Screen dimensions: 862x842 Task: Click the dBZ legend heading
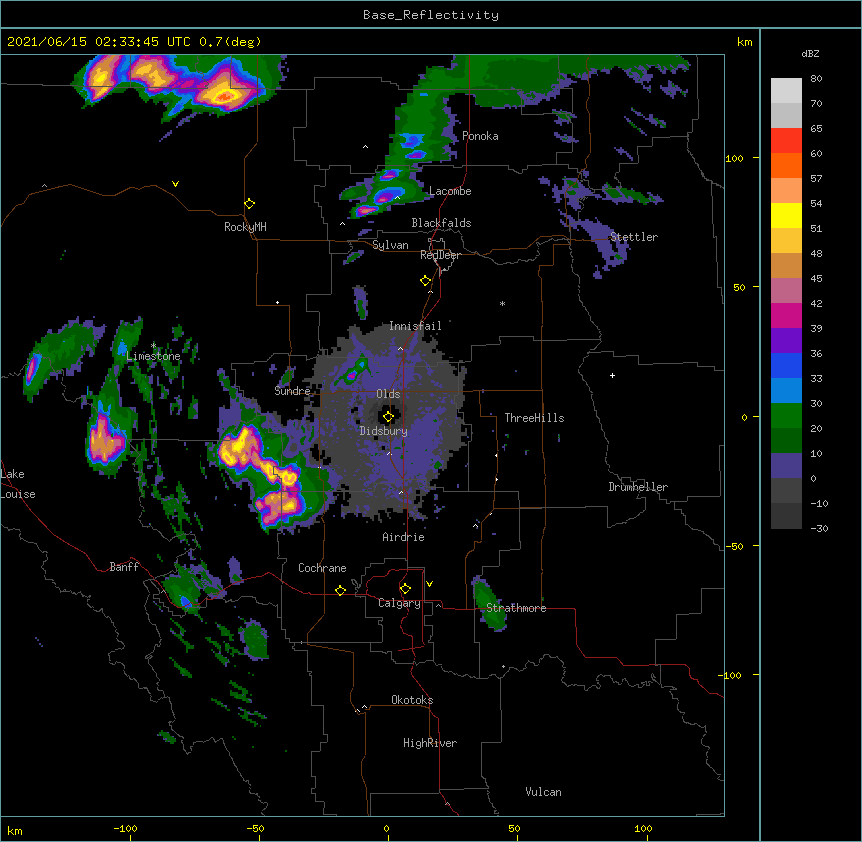tap(810, 53)
